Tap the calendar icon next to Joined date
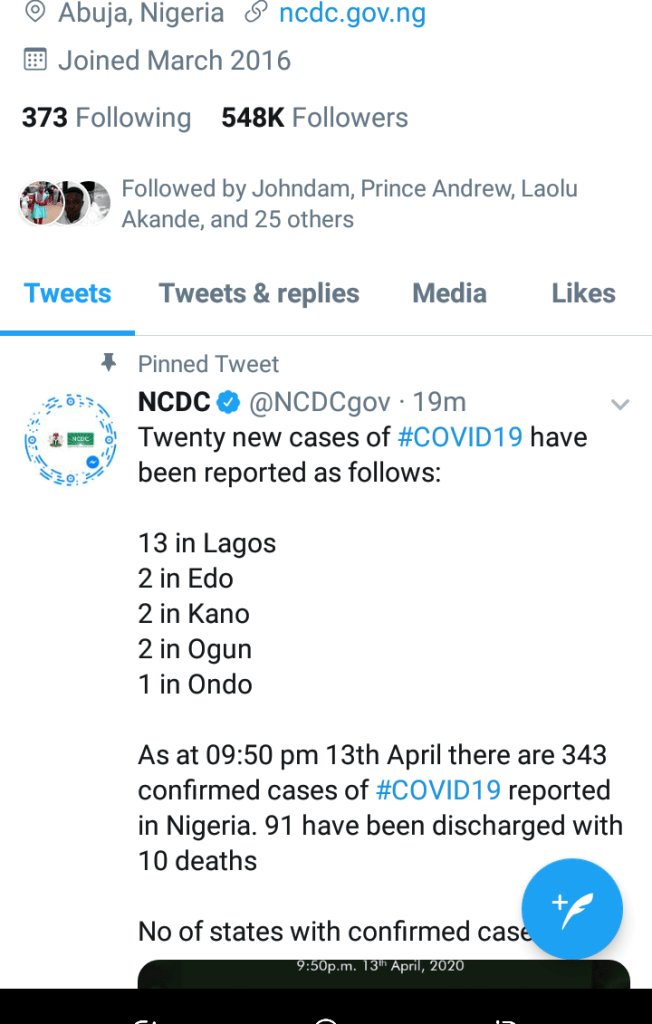The image size is (652, 1024). [x=35, y=60]
